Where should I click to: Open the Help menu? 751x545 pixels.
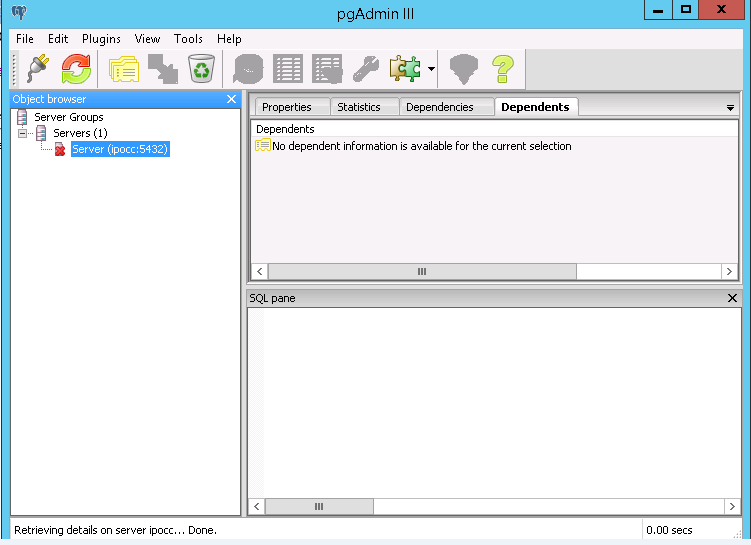tap(229, 39)
